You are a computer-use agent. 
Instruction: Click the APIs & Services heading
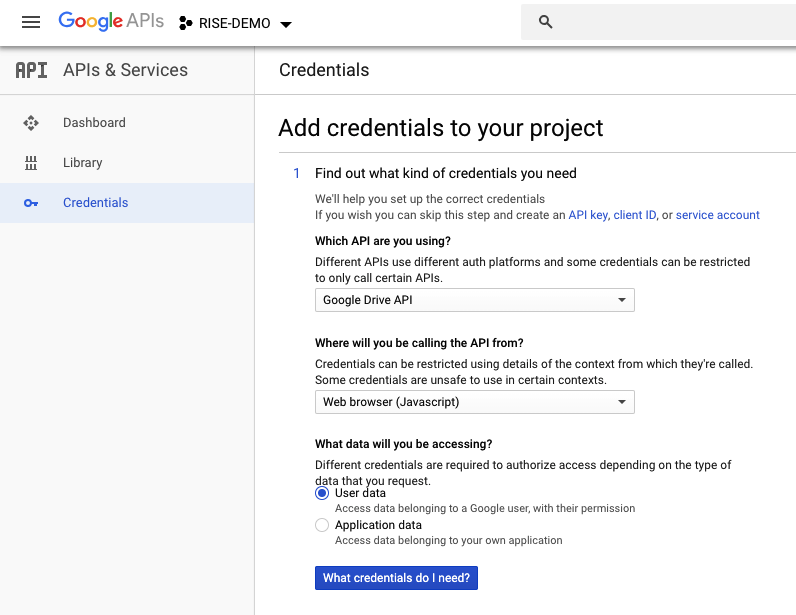tap(125, 70)
